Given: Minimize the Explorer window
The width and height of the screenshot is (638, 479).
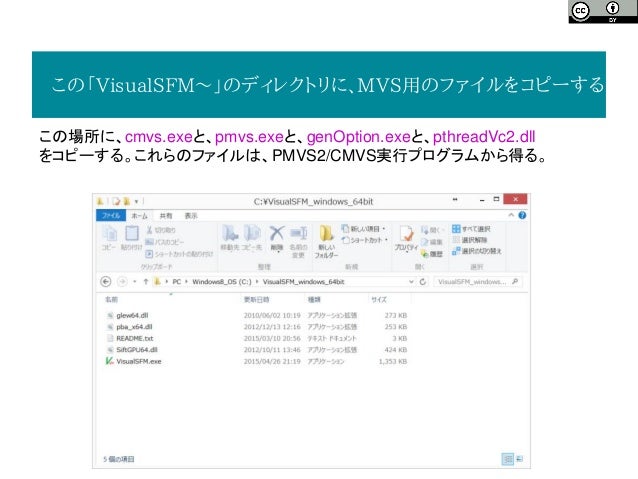Looking at the screenshot, I should (482, 200).
